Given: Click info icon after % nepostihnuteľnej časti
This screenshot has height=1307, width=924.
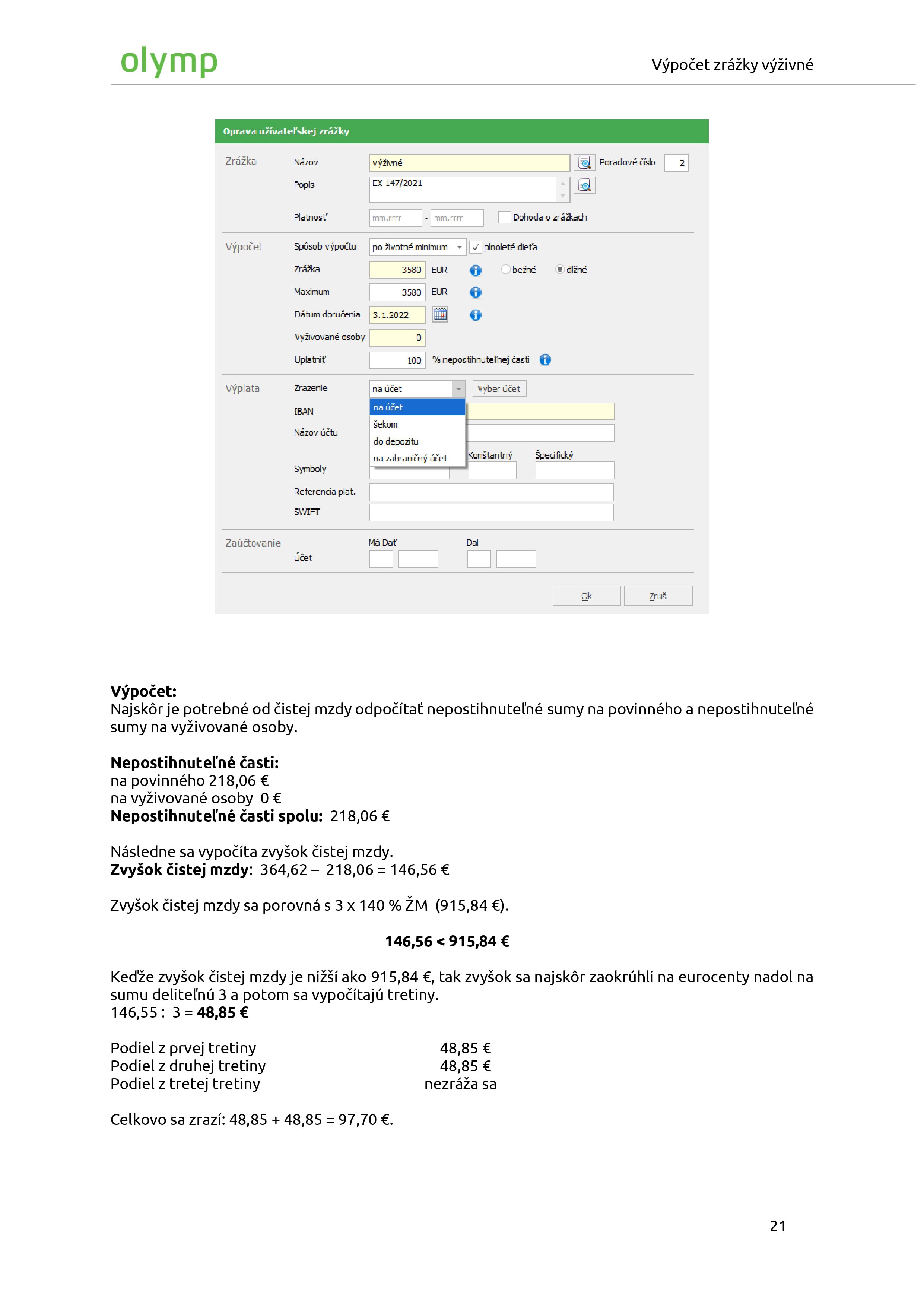Looking at the screenshot, I should (x=545, y=360).
